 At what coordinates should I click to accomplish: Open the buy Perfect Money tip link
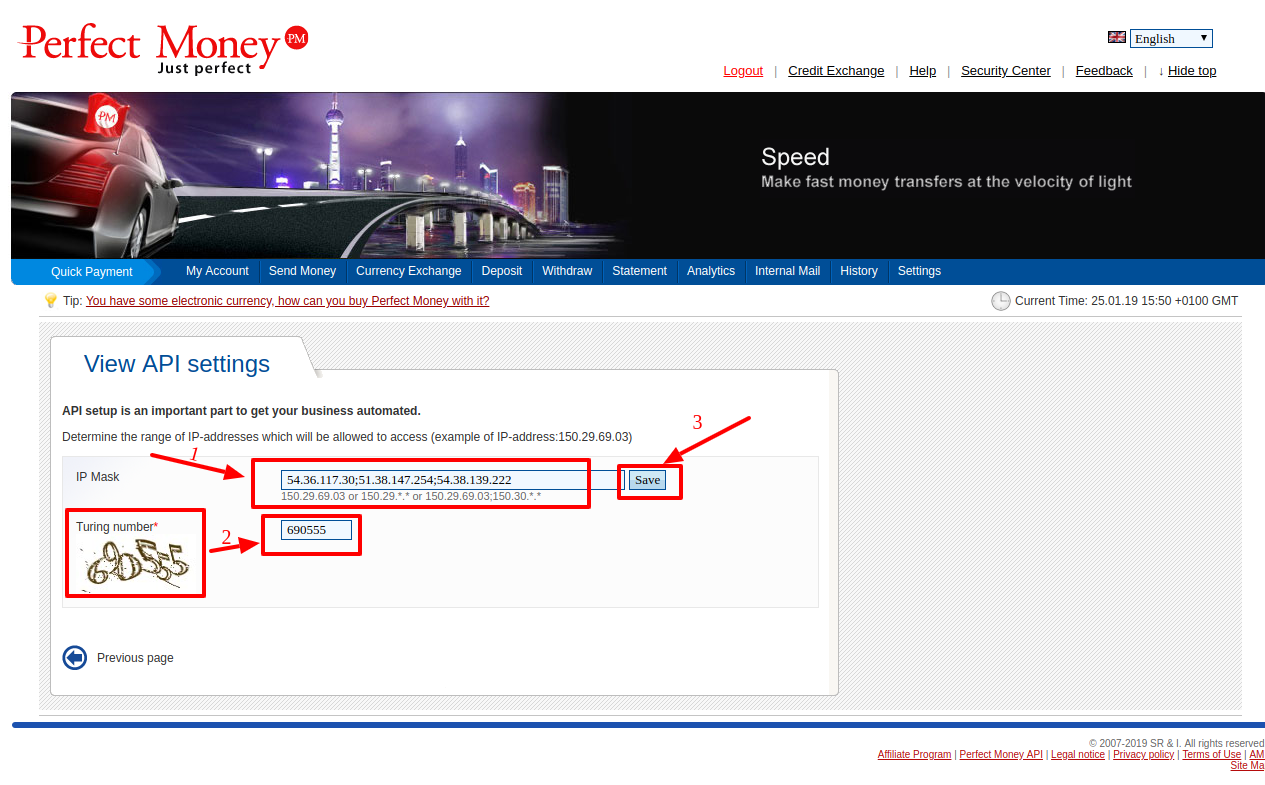click(288, 301)
